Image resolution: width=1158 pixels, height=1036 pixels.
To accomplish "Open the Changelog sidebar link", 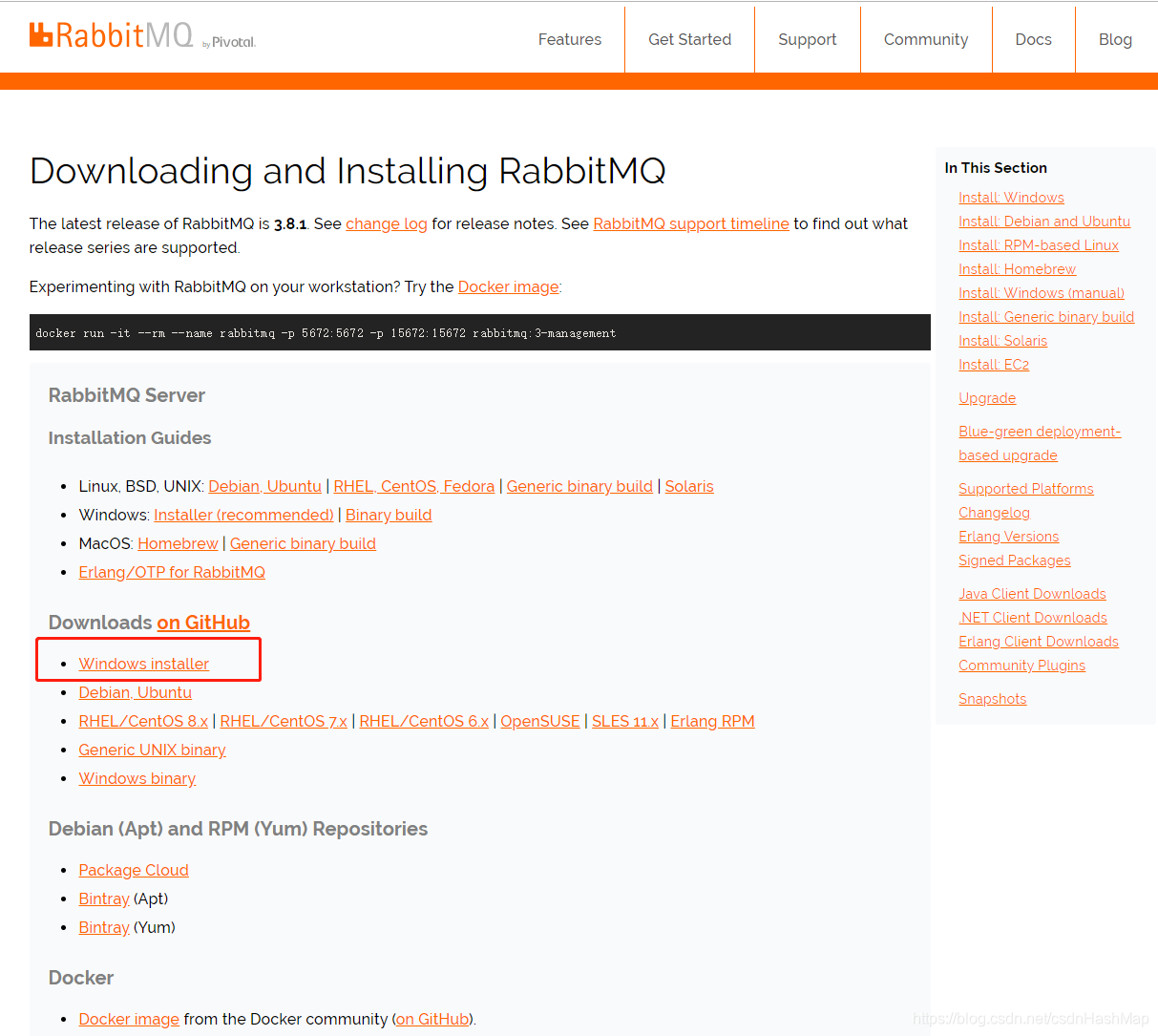I will tap(994, 513).
